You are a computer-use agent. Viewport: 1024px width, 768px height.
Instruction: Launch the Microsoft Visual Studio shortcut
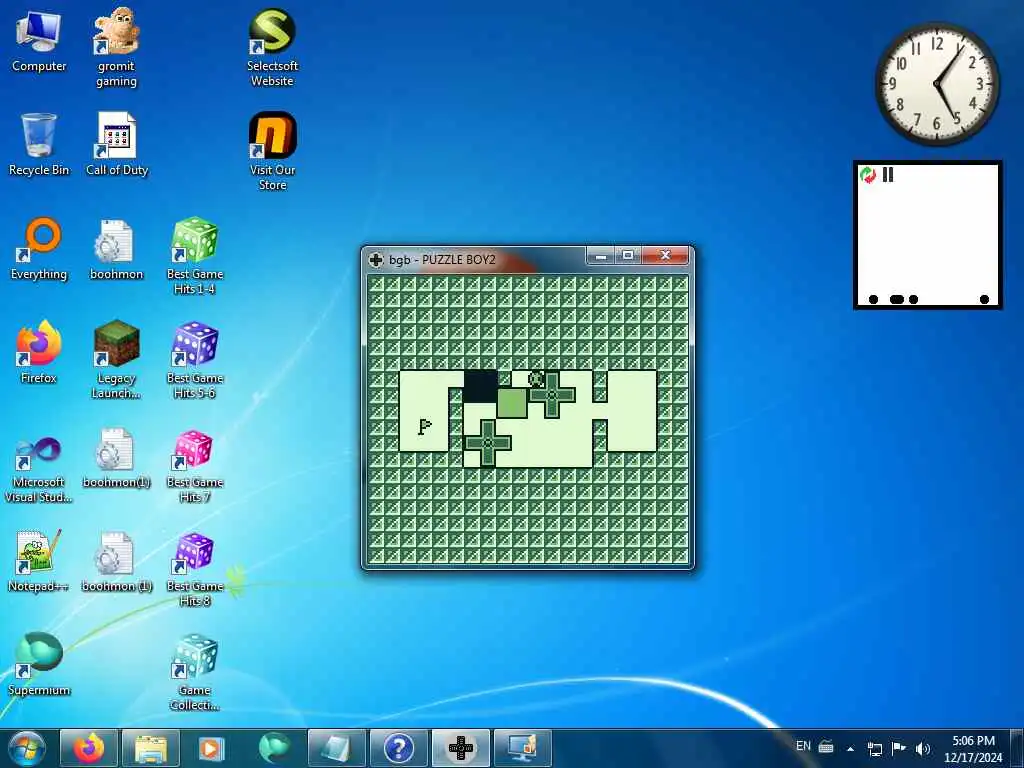[39, 469]
